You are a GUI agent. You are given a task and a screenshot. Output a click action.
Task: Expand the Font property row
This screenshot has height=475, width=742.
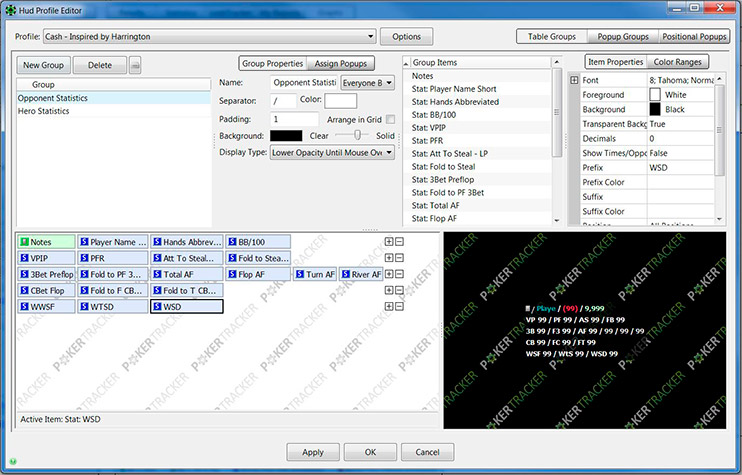point(574,80)
